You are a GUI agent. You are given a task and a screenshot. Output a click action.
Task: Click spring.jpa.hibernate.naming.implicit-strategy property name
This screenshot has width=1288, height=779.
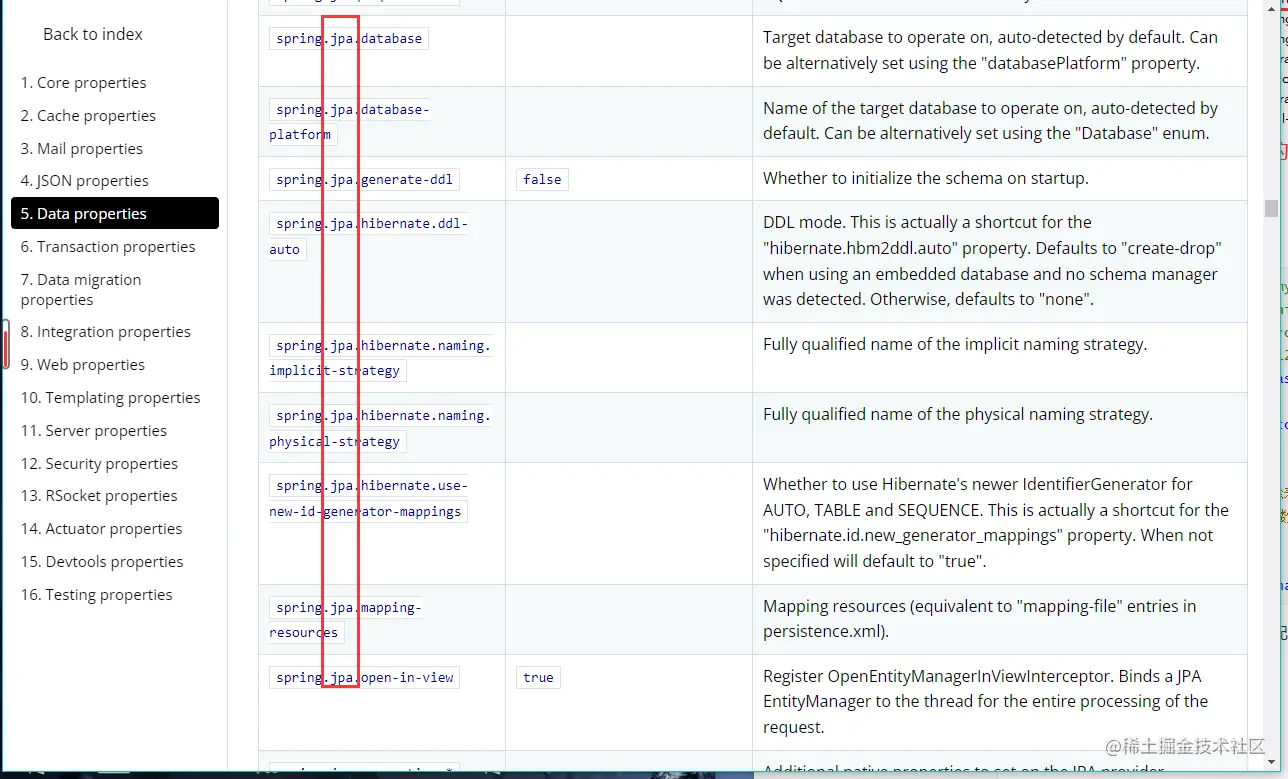coord(380,358)
